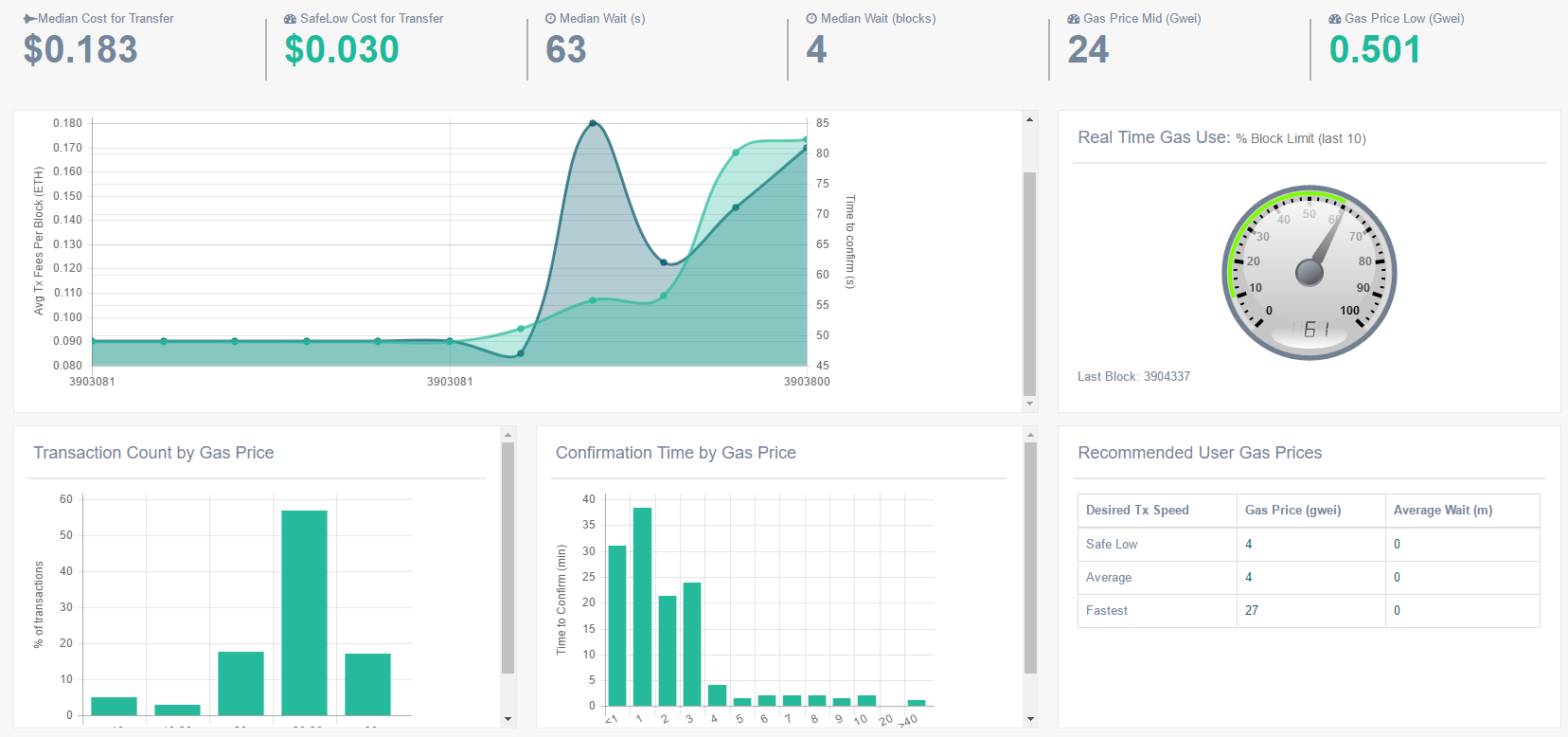Screen dimensions: 1568x737
Task: Click the Confirmation Time by Gas Price title
Action: (x=676, y=453)
